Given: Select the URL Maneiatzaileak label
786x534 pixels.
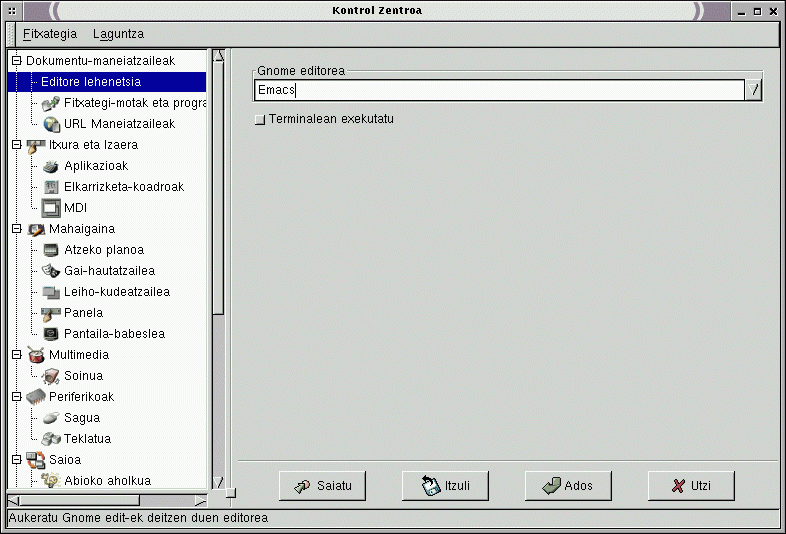Looking at the screenshot, I should (119, 124).
